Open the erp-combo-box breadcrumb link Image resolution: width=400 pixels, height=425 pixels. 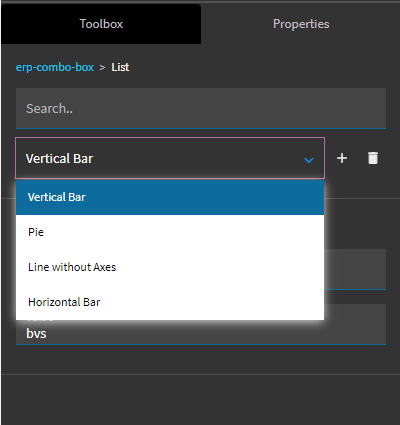(55, 67)
